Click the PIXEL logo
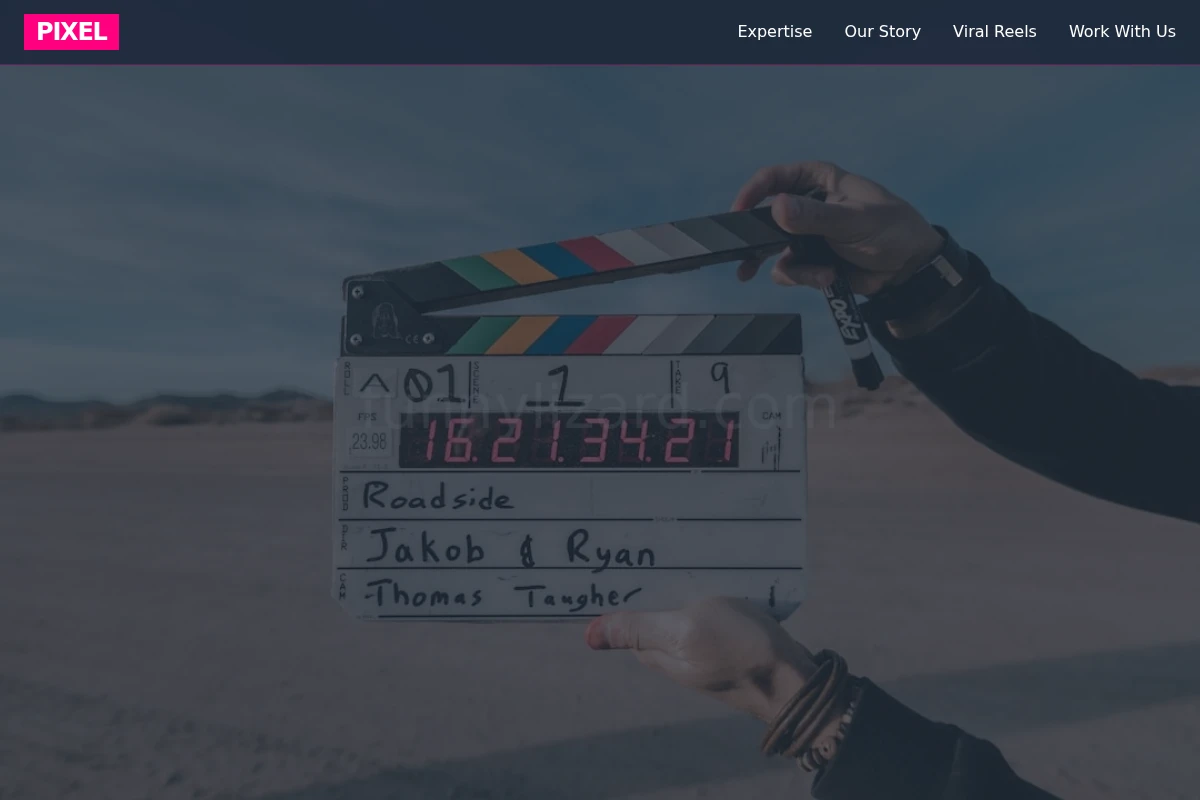Screen dimensions: 1200x800 71,32
